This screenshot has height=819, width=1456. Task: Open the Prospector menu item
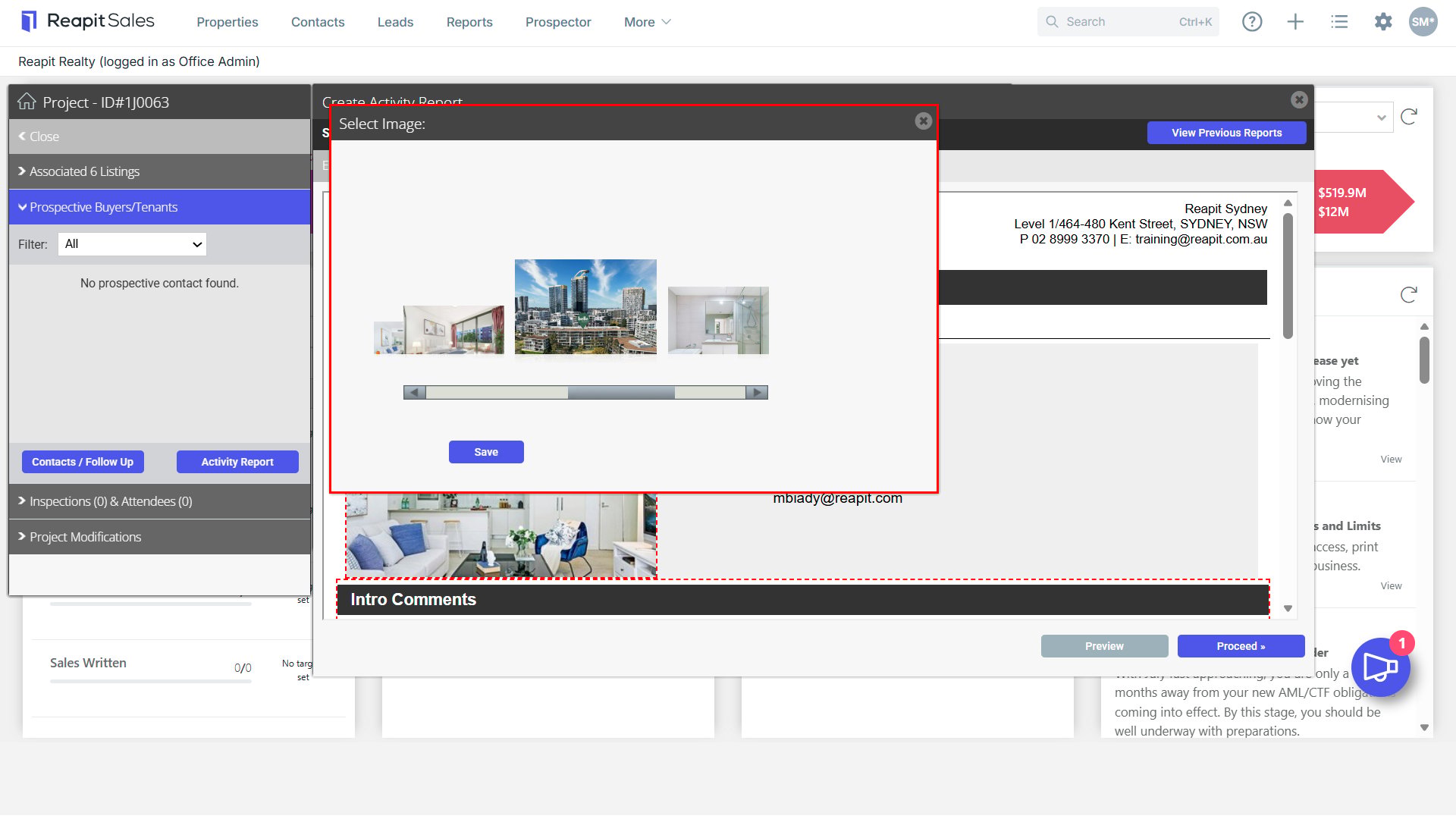(558, 22)
